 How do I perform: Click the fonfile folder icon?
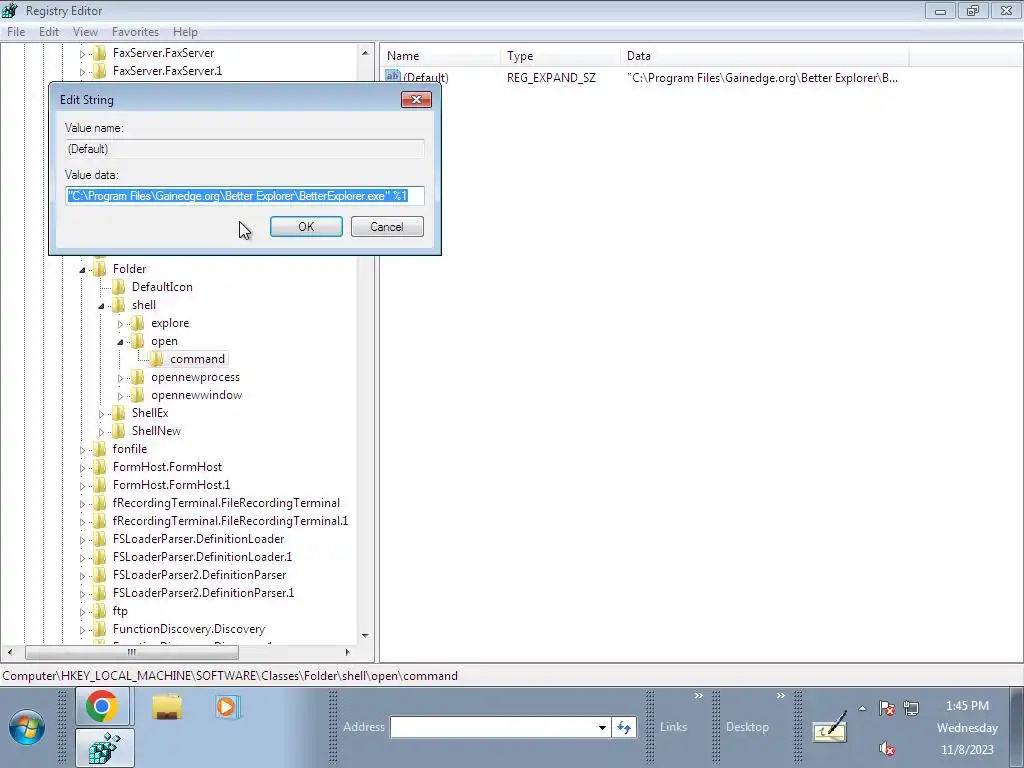pyautogui.click(x=99, y=449)
